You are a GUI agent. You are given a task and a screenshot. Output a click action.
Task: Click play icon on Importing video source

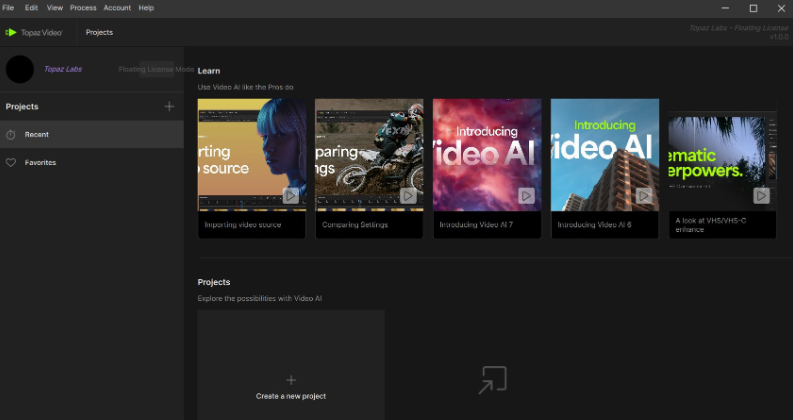click(290, 196)
